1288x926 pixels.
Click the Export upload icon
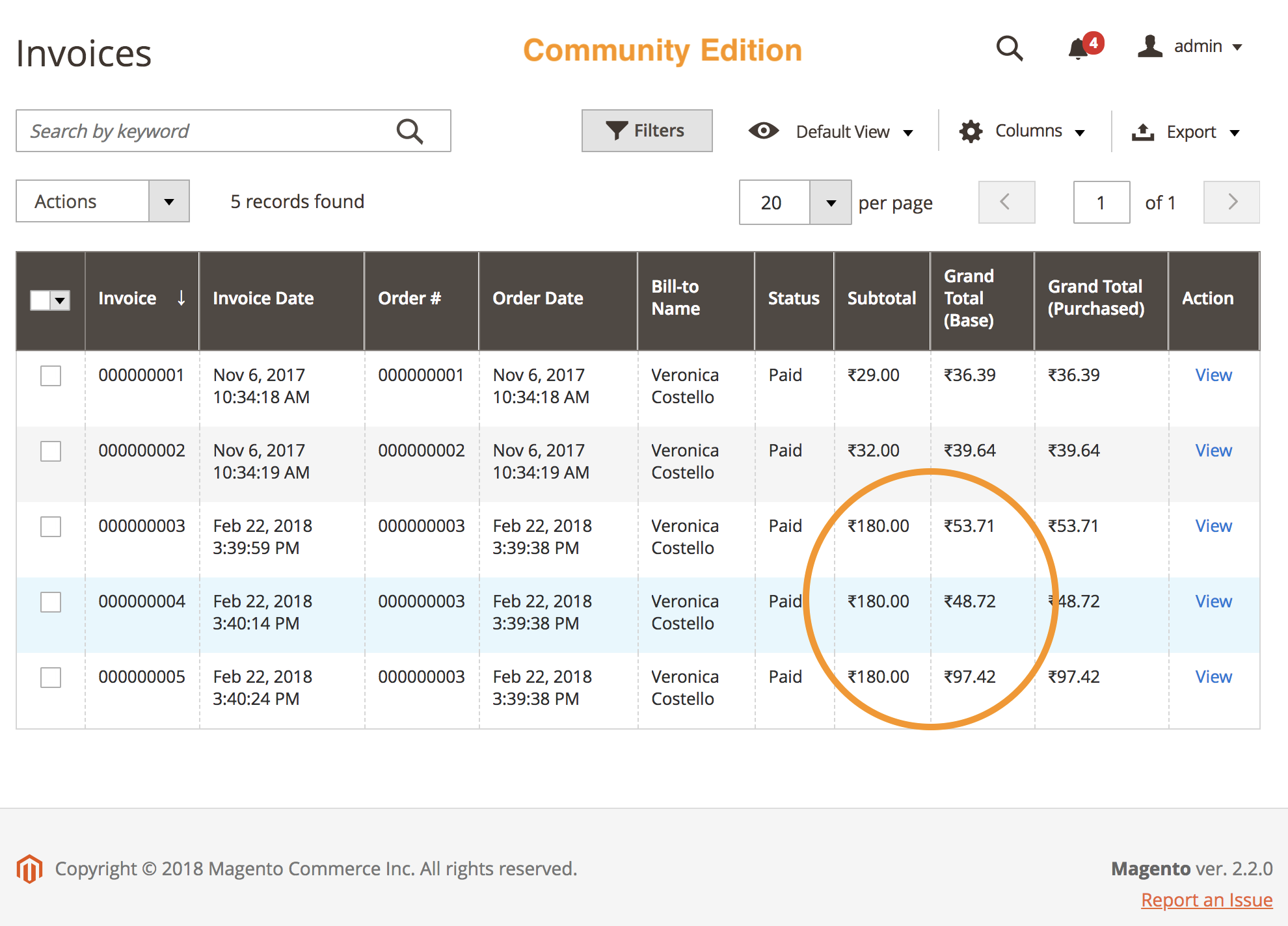coord(1144,131)
